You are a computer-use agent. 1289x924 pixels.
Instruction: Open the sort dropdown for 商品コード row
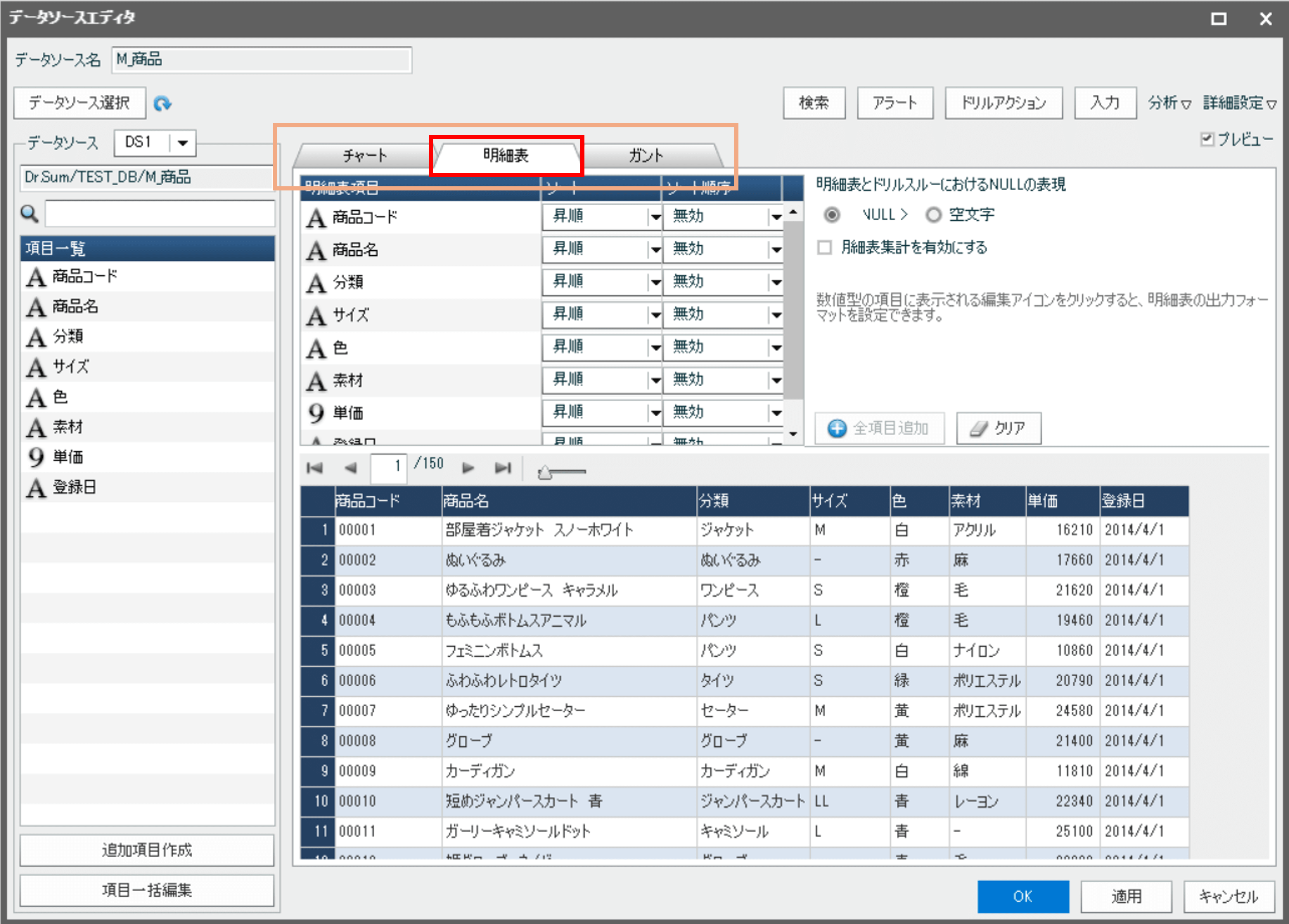655,216
